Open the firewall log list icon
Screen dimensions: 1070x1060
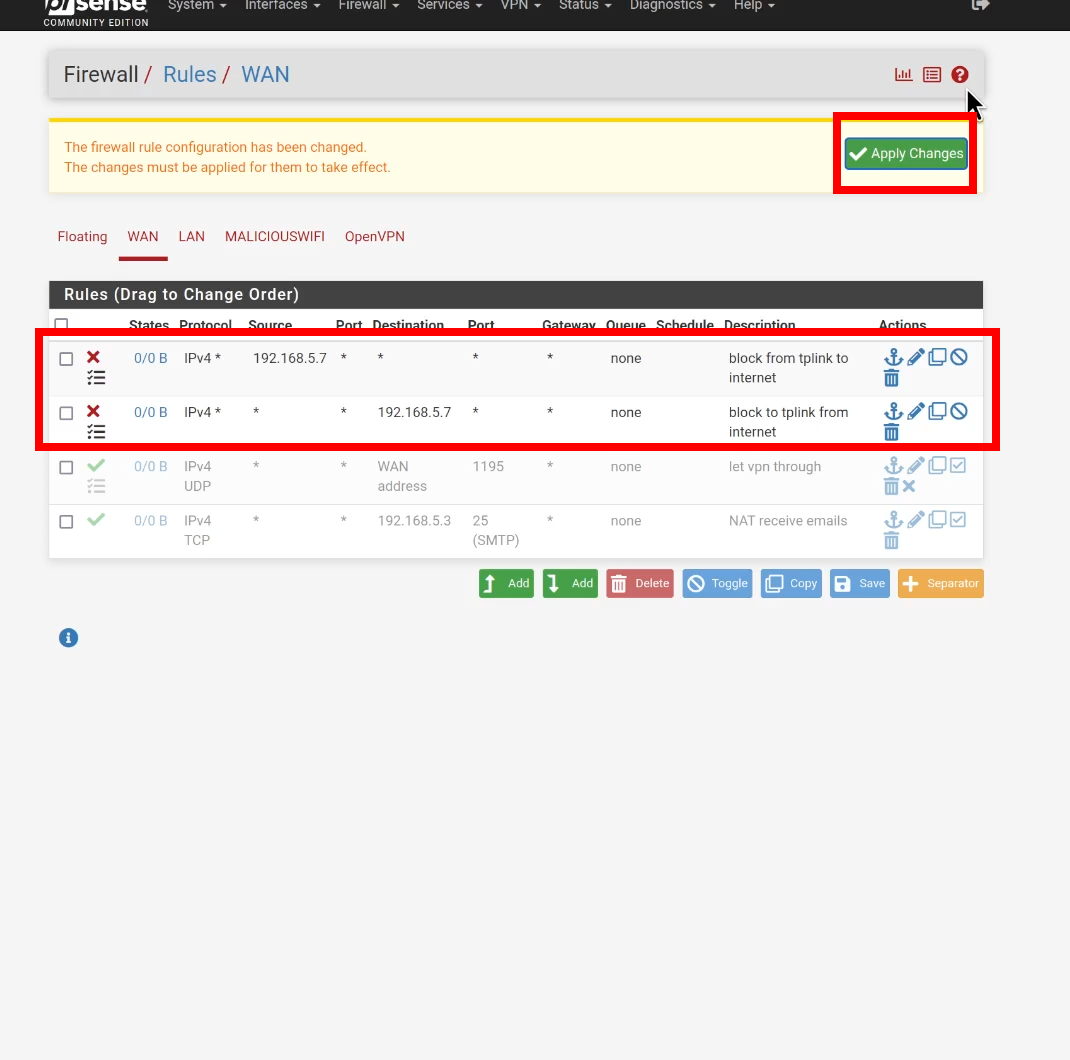[x=931, y=75]
